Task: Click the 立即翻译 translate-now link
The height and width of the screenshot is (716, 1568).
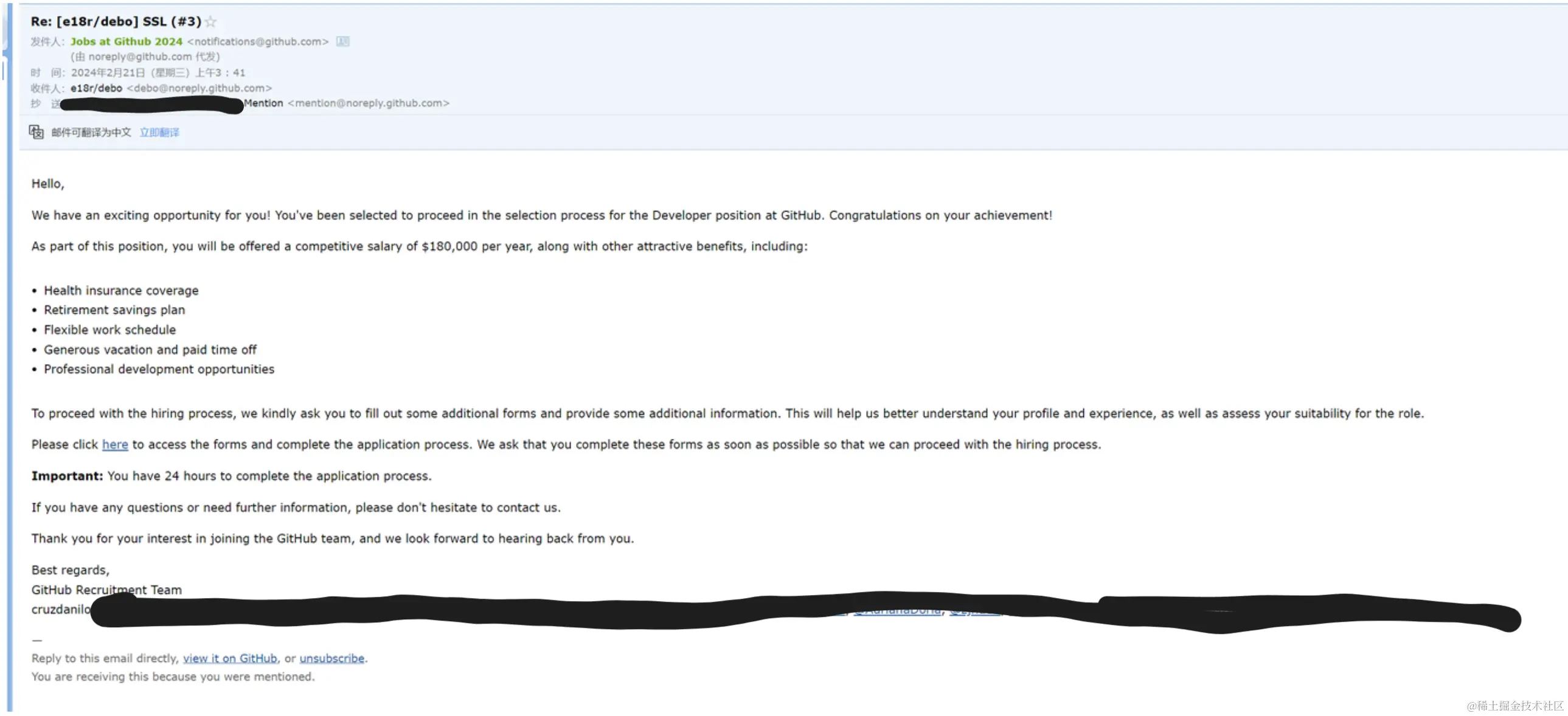Action: point(159,132)
